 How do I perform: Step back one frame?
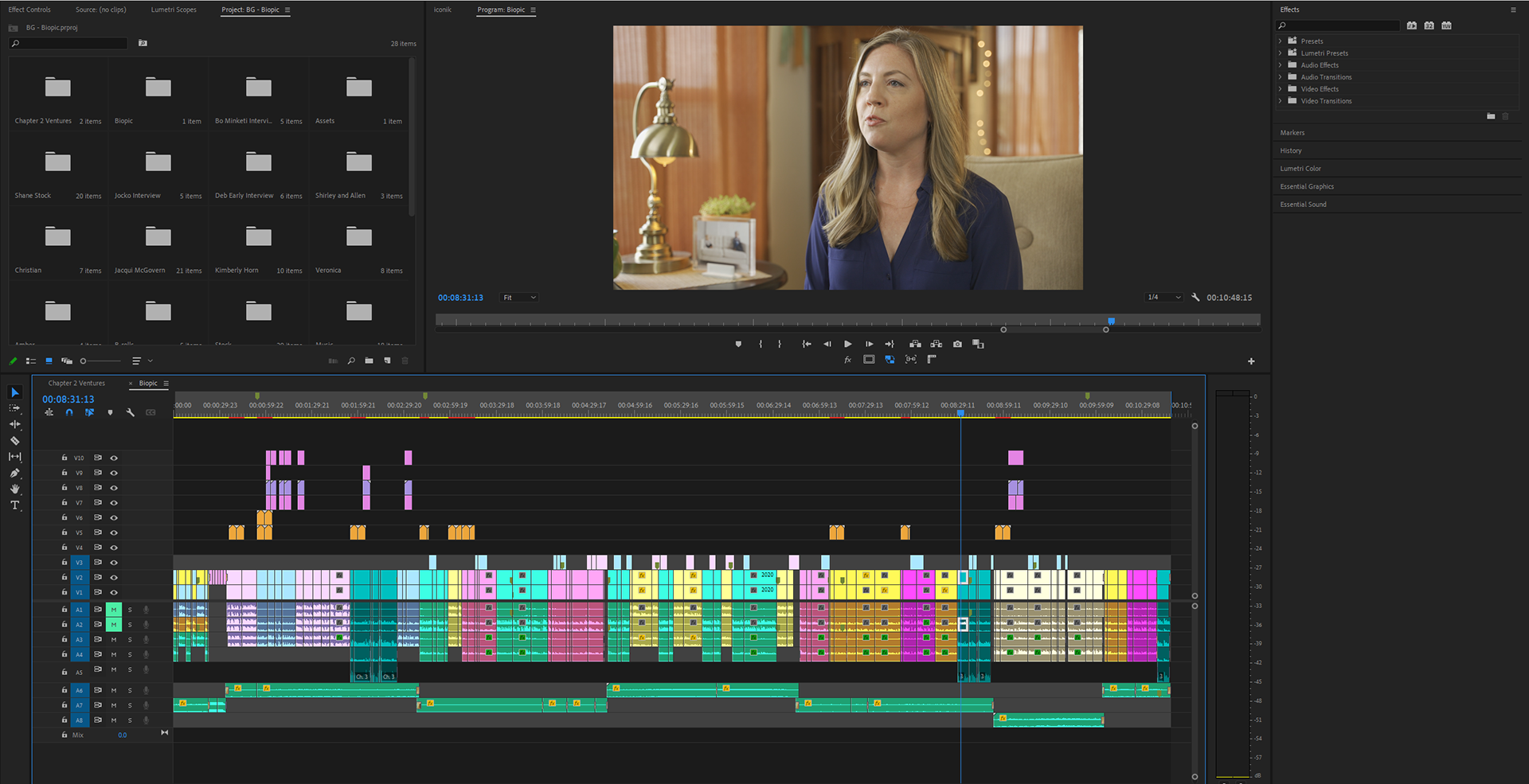coord(827,344)
